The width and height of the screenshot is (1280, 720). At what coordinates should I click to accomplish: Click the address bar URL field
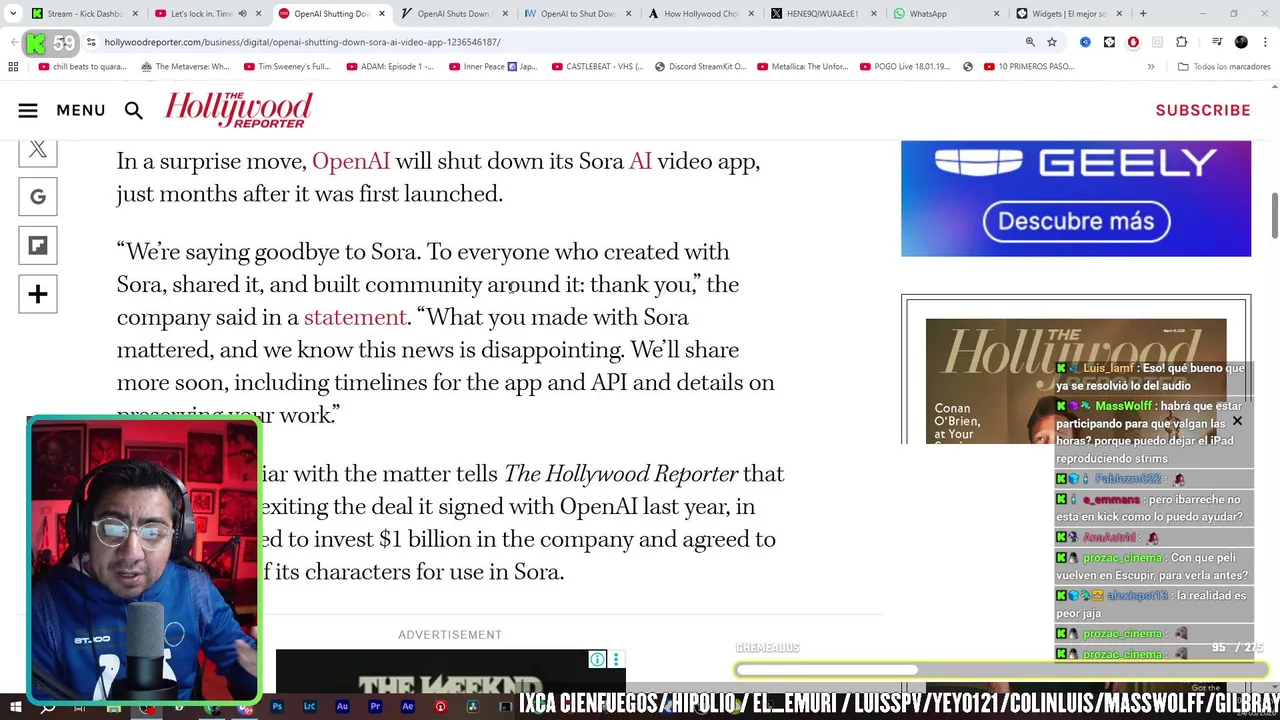click(560, 42)
